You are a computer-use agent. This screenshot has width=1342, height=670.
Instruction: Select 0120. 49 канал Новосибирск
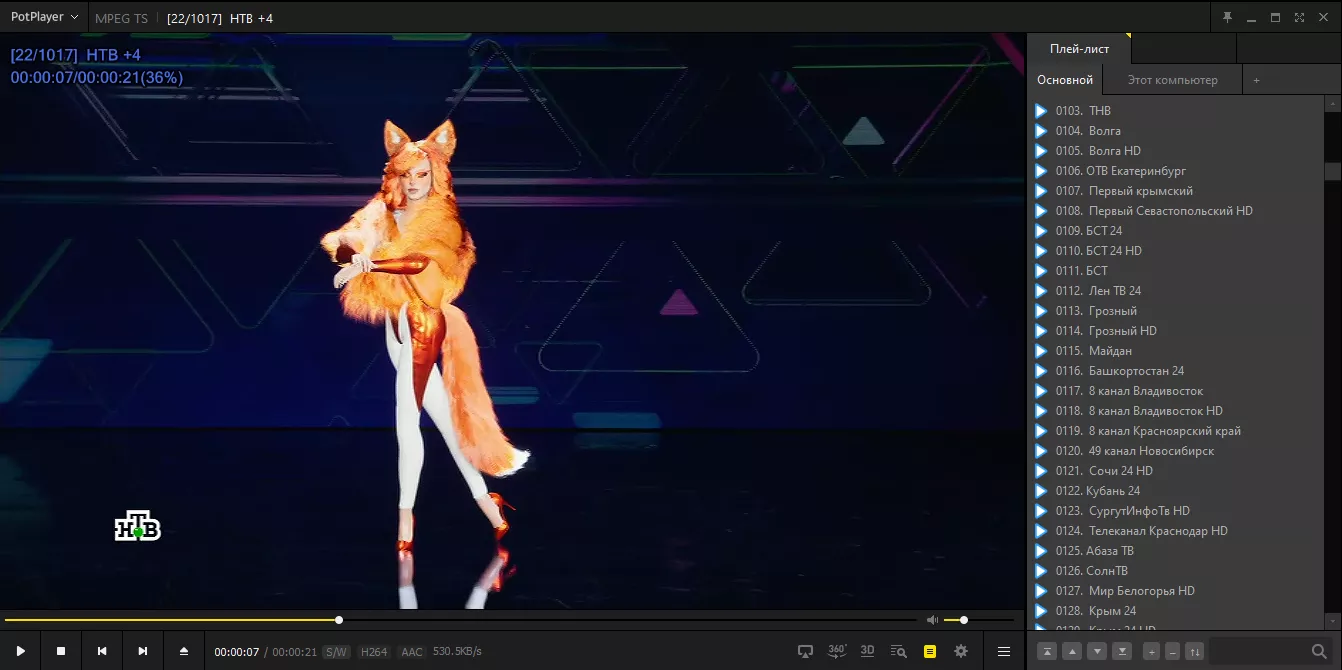tap(1175, 451)
